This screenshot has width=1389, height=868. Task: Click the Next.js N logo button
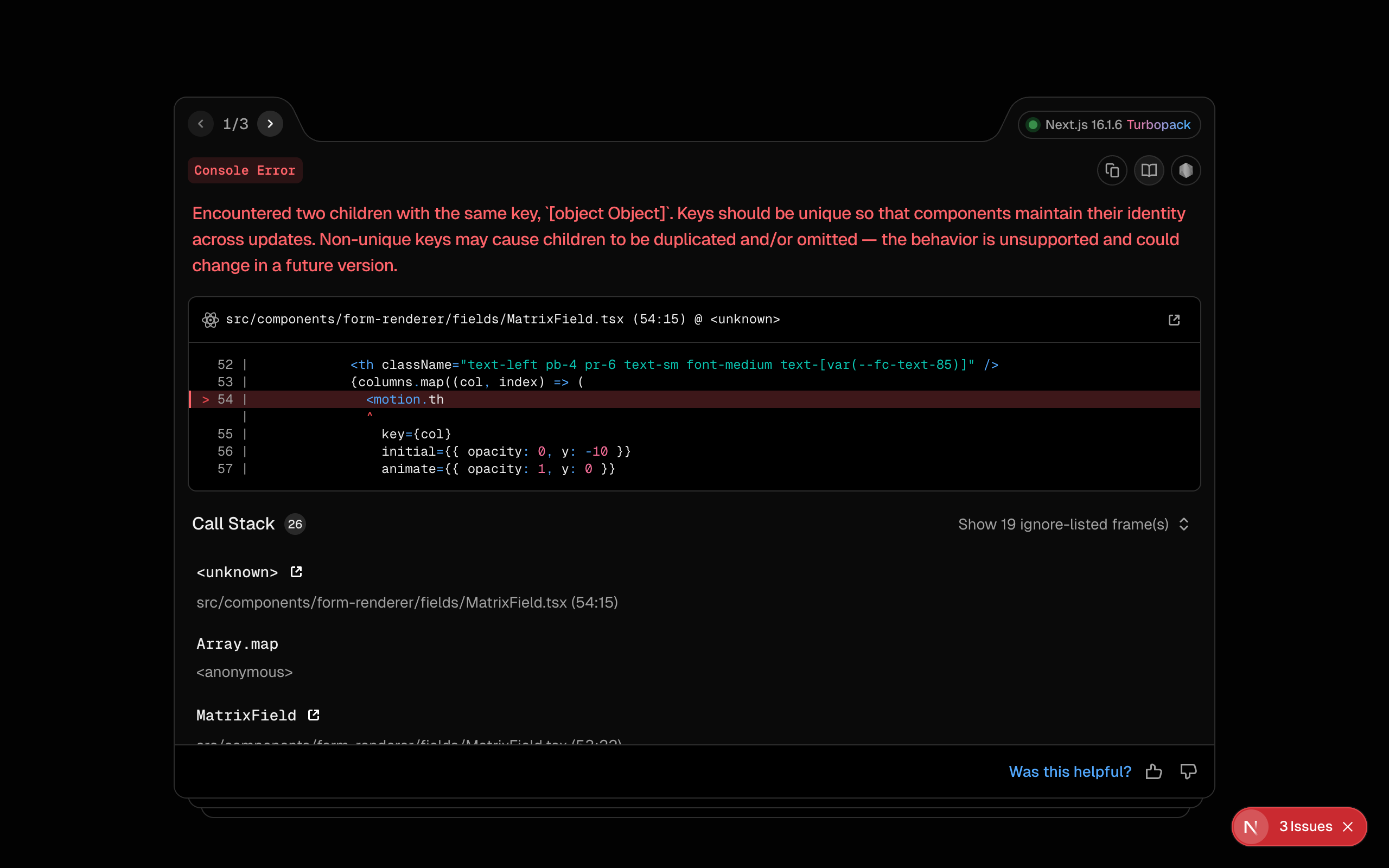click(1251, 827)
